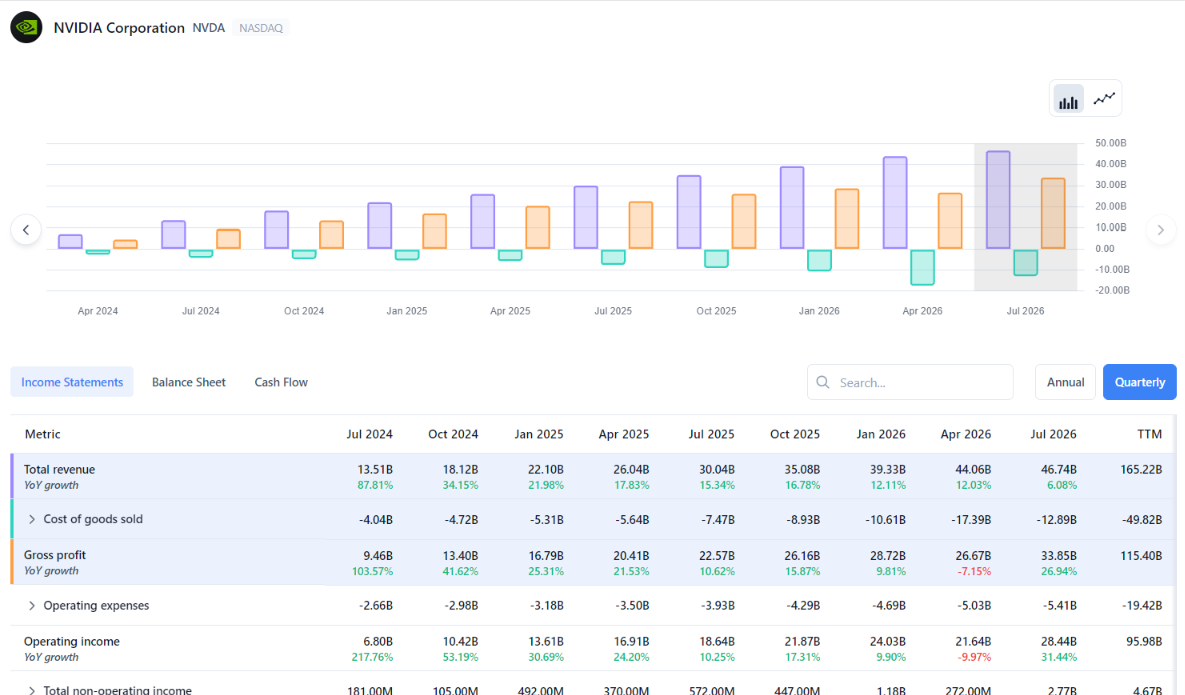Expand Cost of goods sold row
Image resolution: width=1185 pixels, height=695 pixels.
32,519
